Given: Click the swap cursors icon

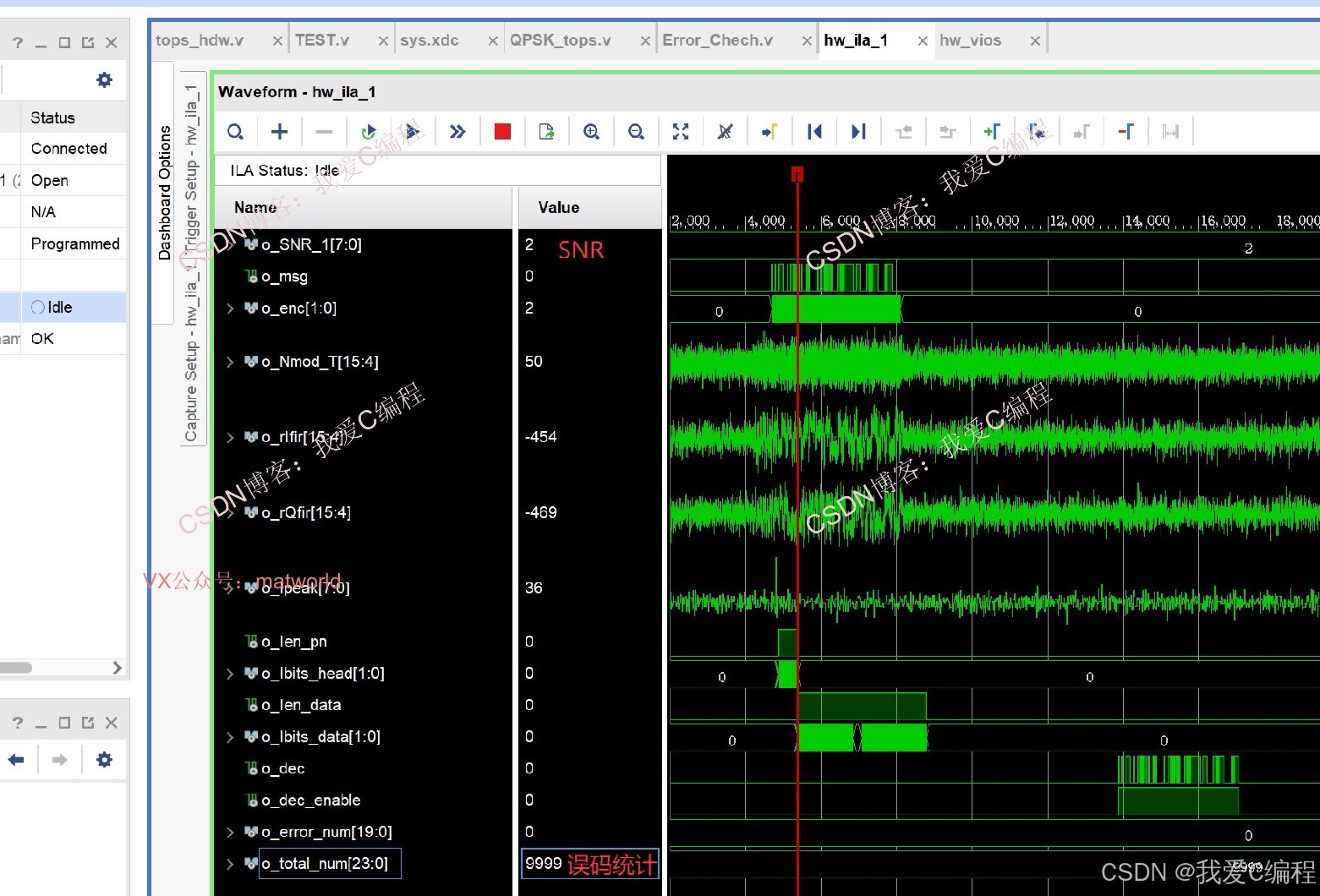Looking at the screenshot, I should pos(1170,132).
